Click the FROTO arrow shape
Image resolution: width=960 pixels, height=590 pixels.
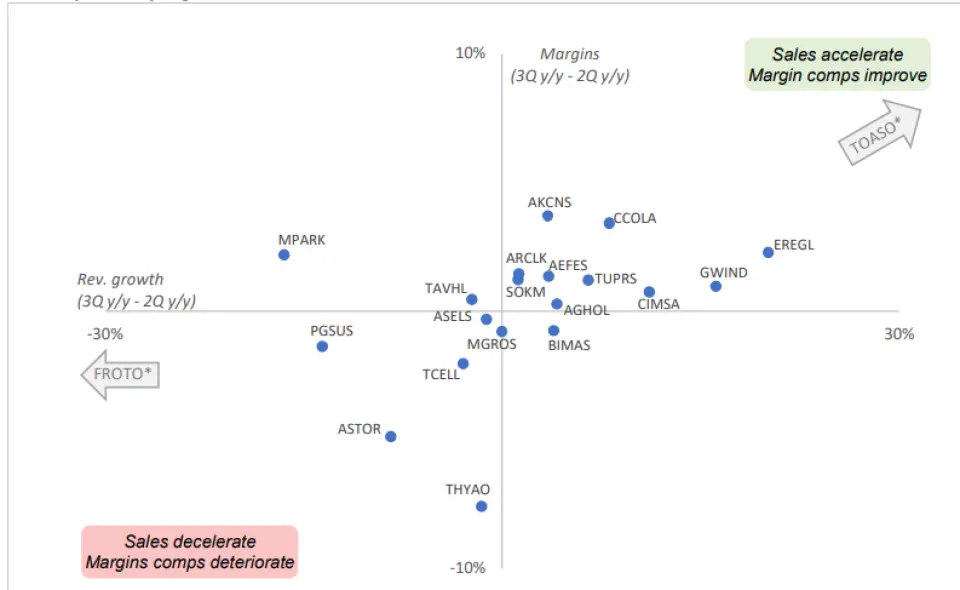[x=120, y=375]
